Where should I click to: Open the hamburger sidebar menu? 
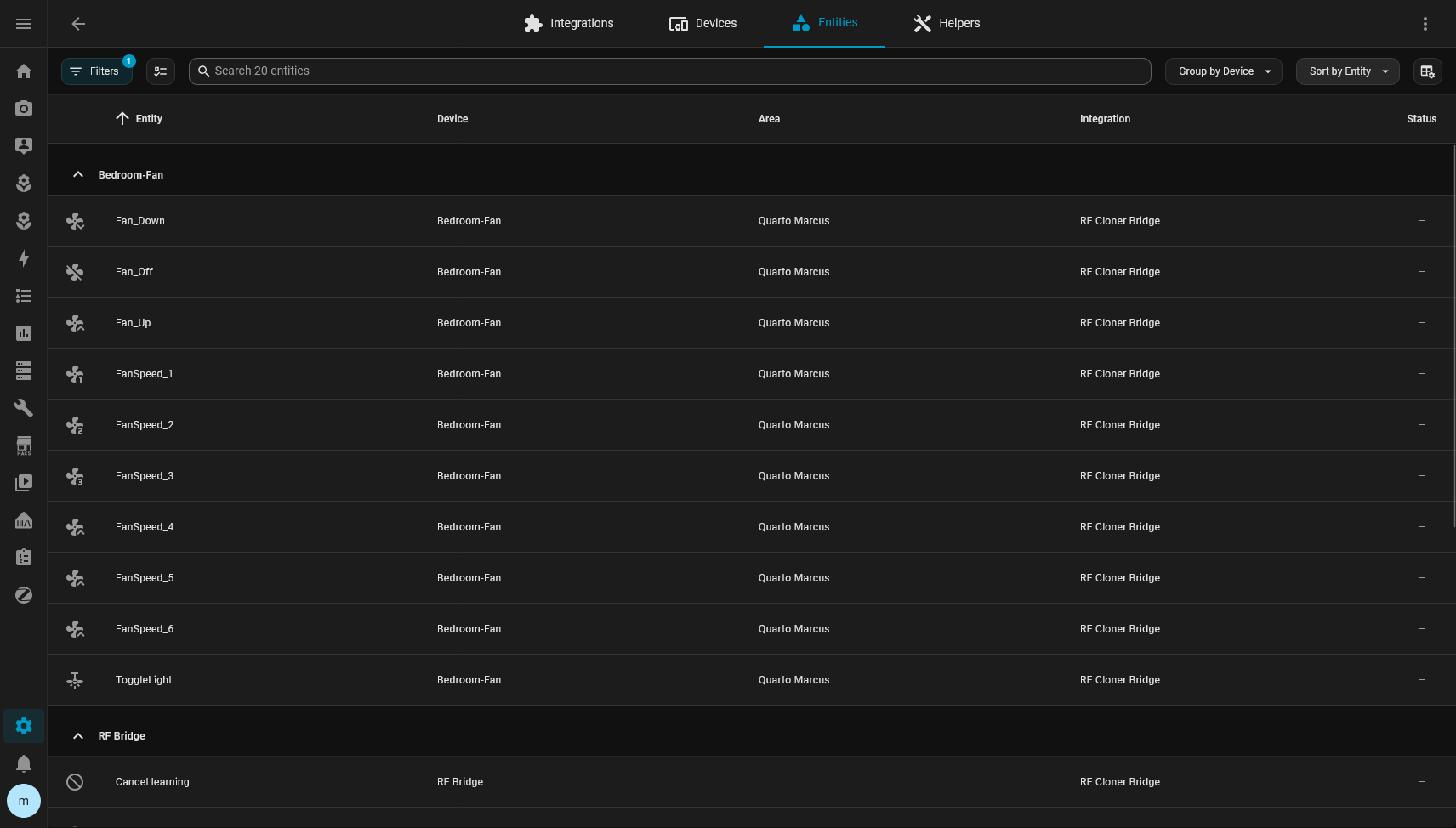coord(24,24)
